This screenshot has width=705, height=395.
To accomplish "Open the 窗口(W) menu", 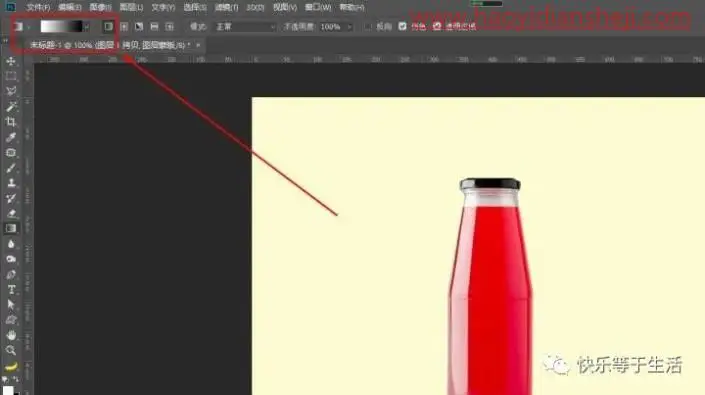I will pyautogui.click(x=318, y=7).
